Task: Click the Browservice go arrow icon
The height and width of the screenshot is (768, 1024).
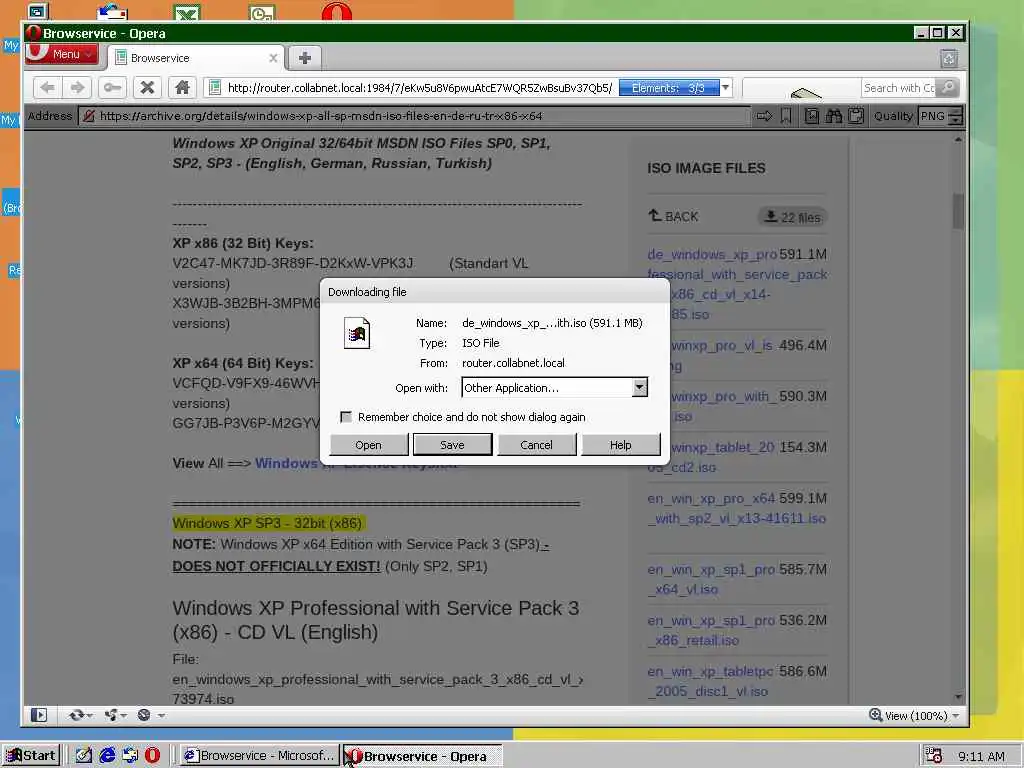Action: coord(763,116)
